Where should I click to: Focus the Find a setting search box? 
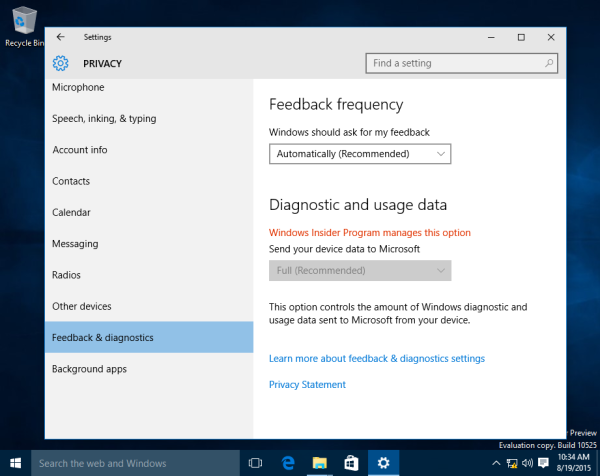click(461, 63)
